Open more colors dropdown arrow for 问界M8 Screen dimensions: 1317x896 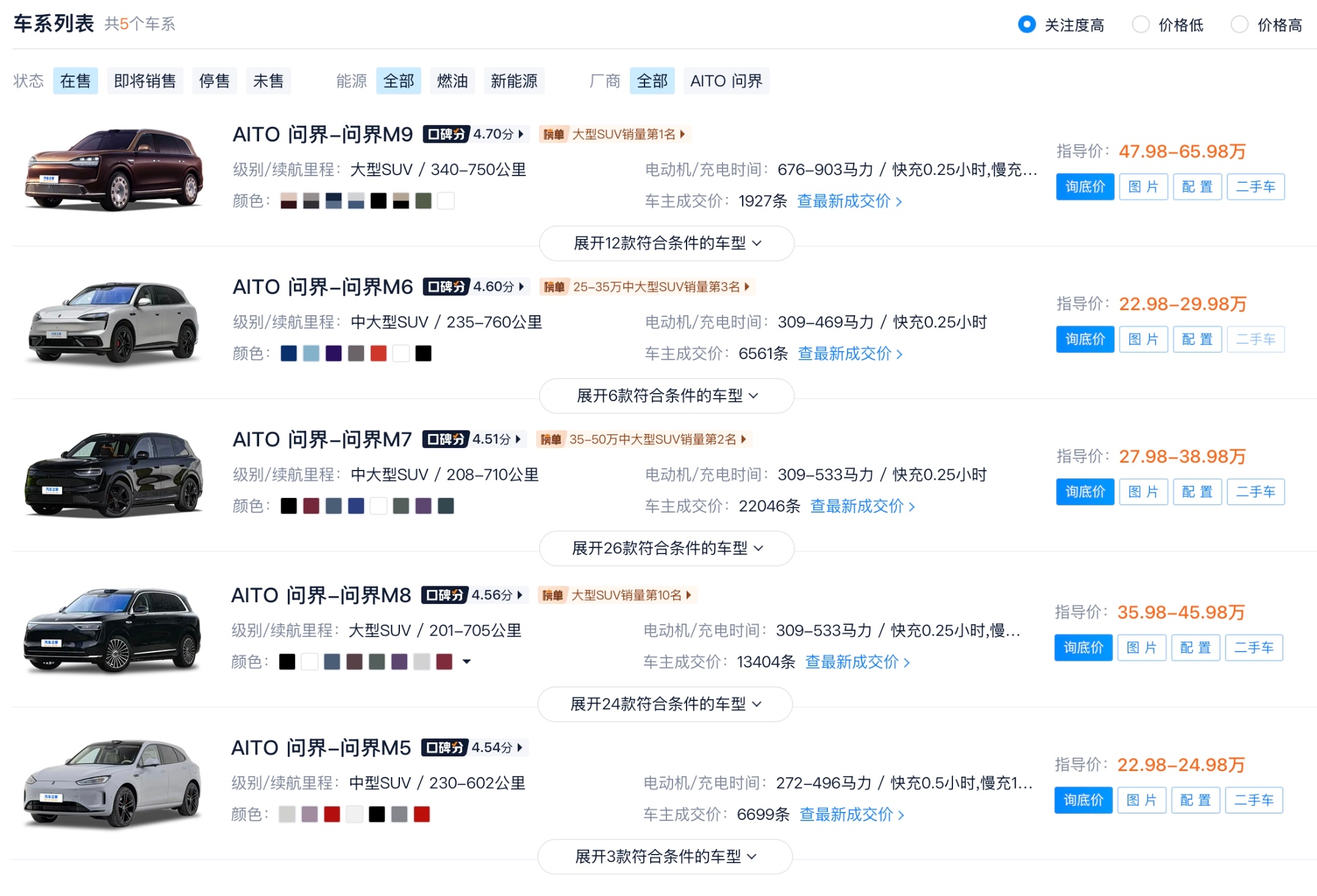pyautogui.click(x=466, y=661)
